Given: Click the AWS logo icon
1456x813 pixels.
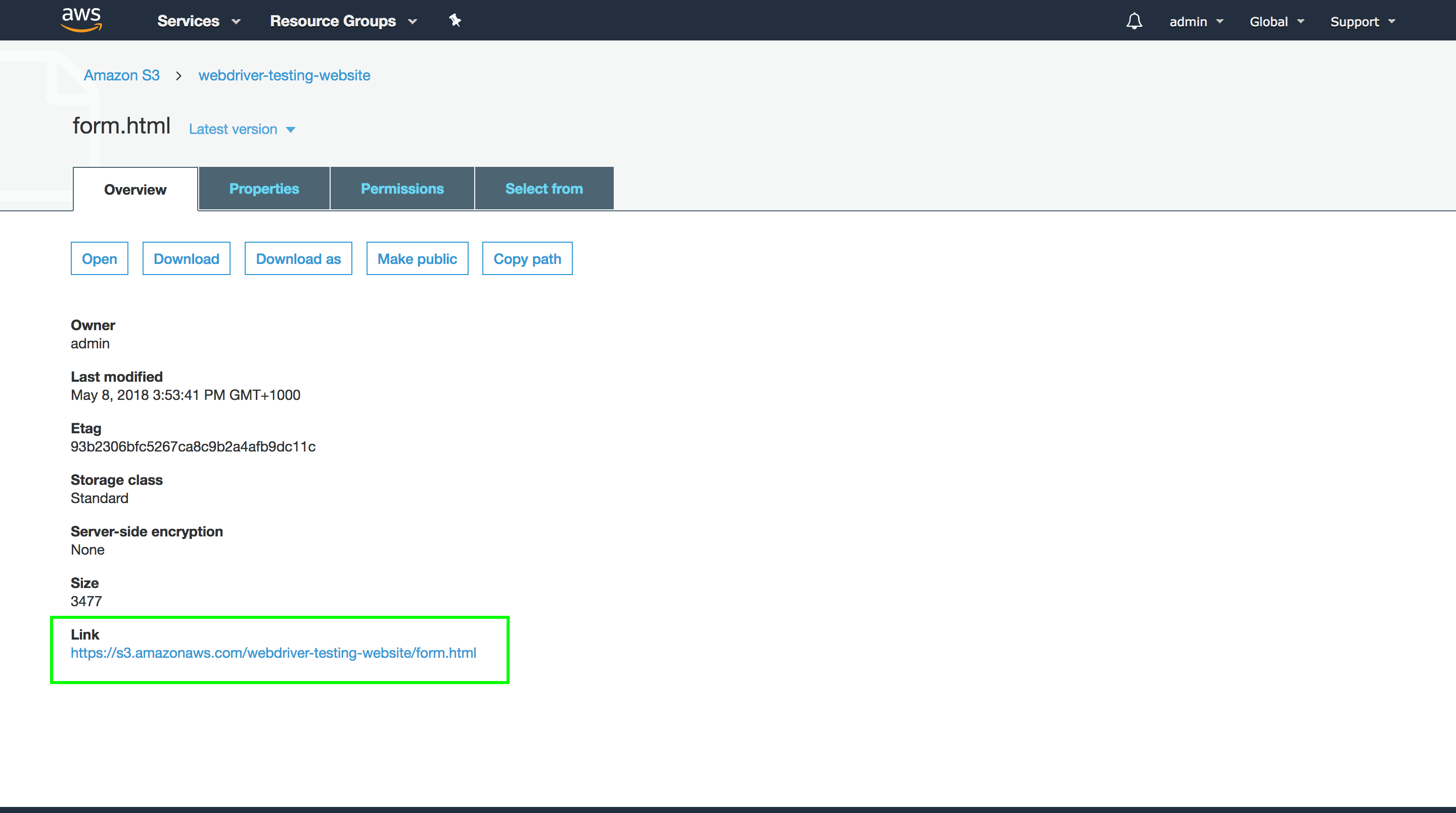Looking at the screenshot, I should coord(81,20).
